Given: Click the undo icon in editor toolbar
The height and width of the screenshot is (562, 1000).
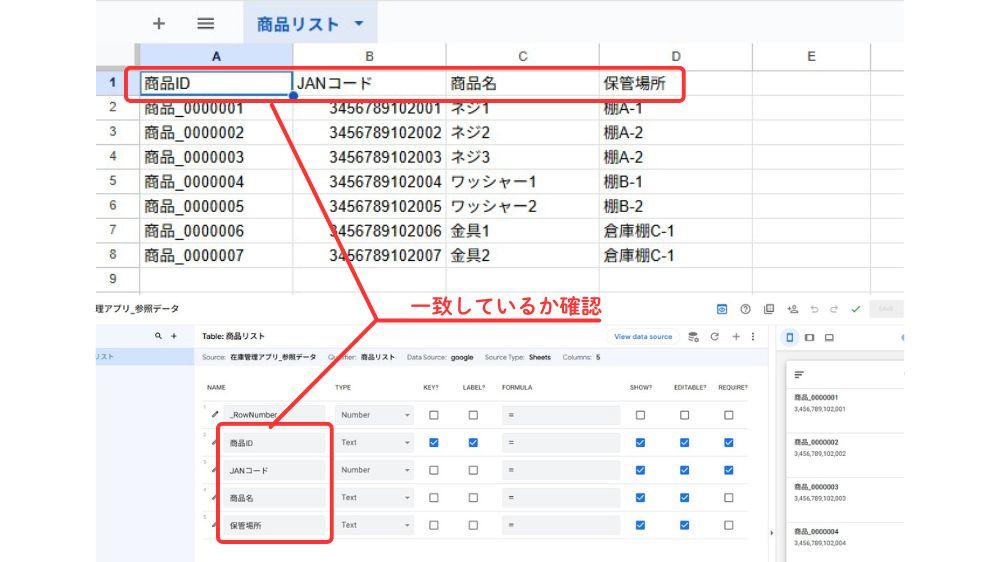Looking at the screenshot, I should pos(814,309).
